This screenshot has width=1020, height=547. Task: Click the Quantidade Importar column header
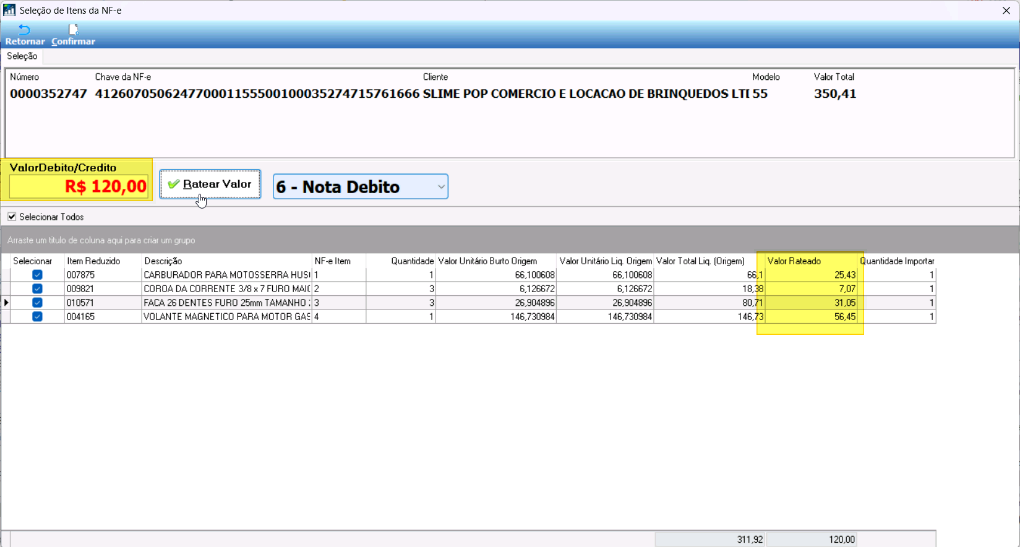[897, 261]
